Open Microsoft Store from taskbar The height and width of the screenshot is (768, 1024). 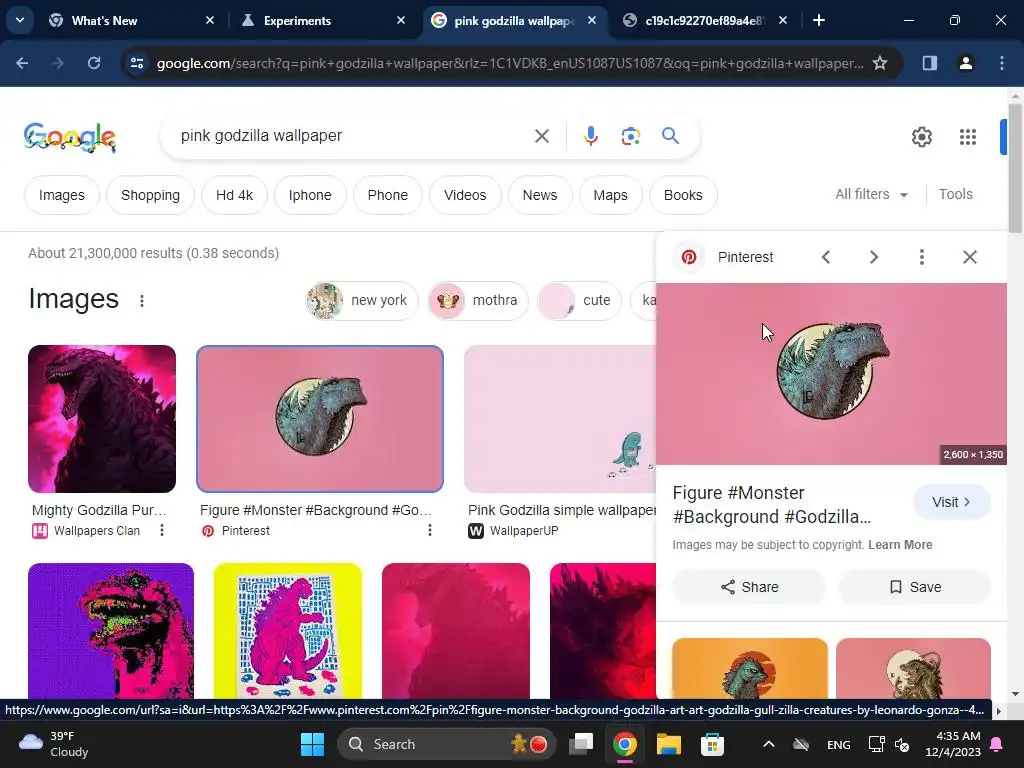(x=712, y=744)
